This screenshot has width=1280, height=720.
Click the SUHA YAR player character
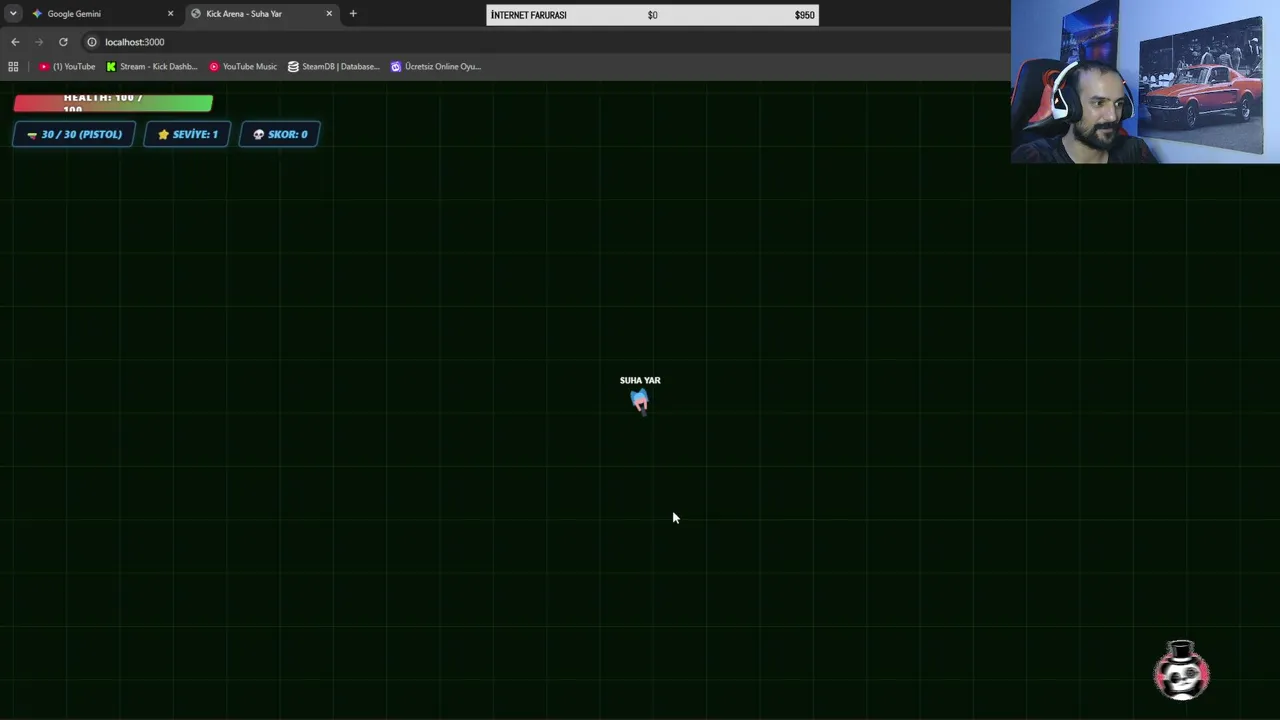640,401
